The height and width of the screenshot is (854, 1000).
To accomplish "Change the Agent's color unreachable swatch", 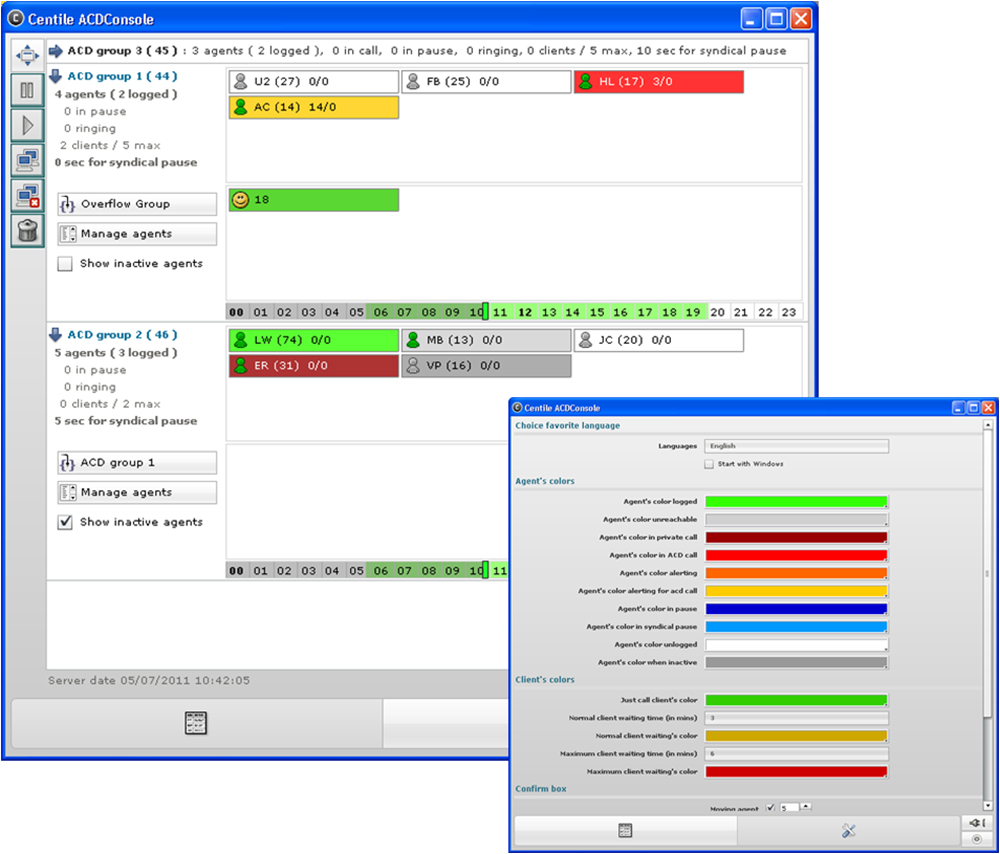I will (x=796, y=519).
